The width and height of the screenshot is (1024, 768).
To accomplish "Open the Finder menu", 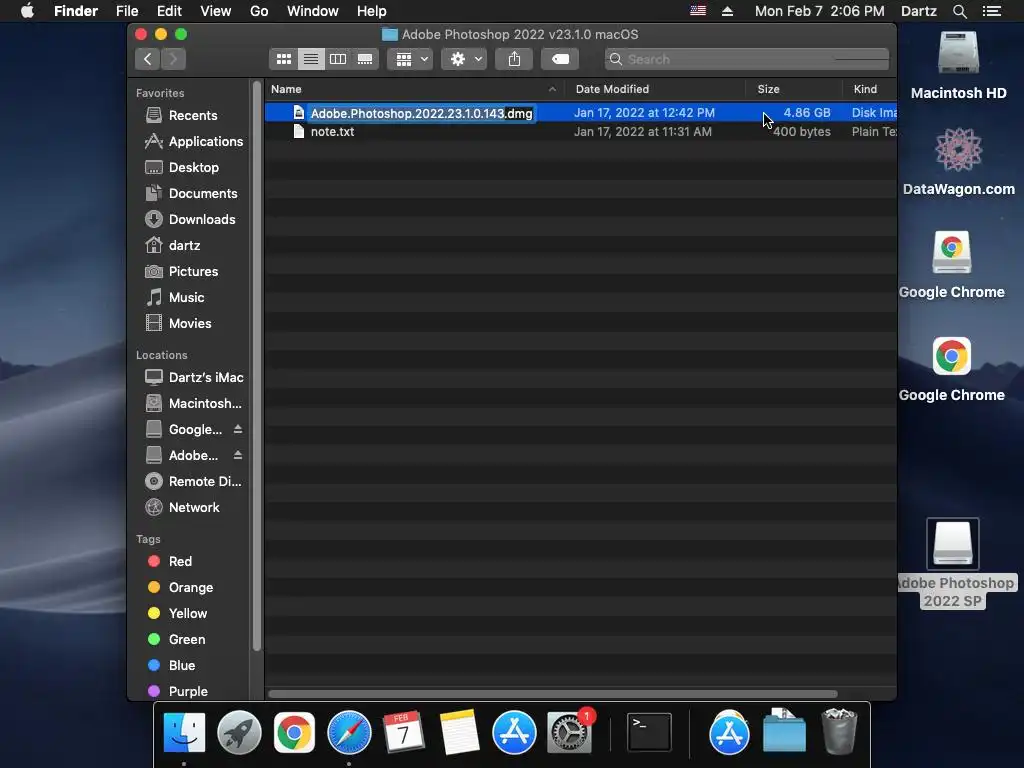I will click(x=76, y=11).
